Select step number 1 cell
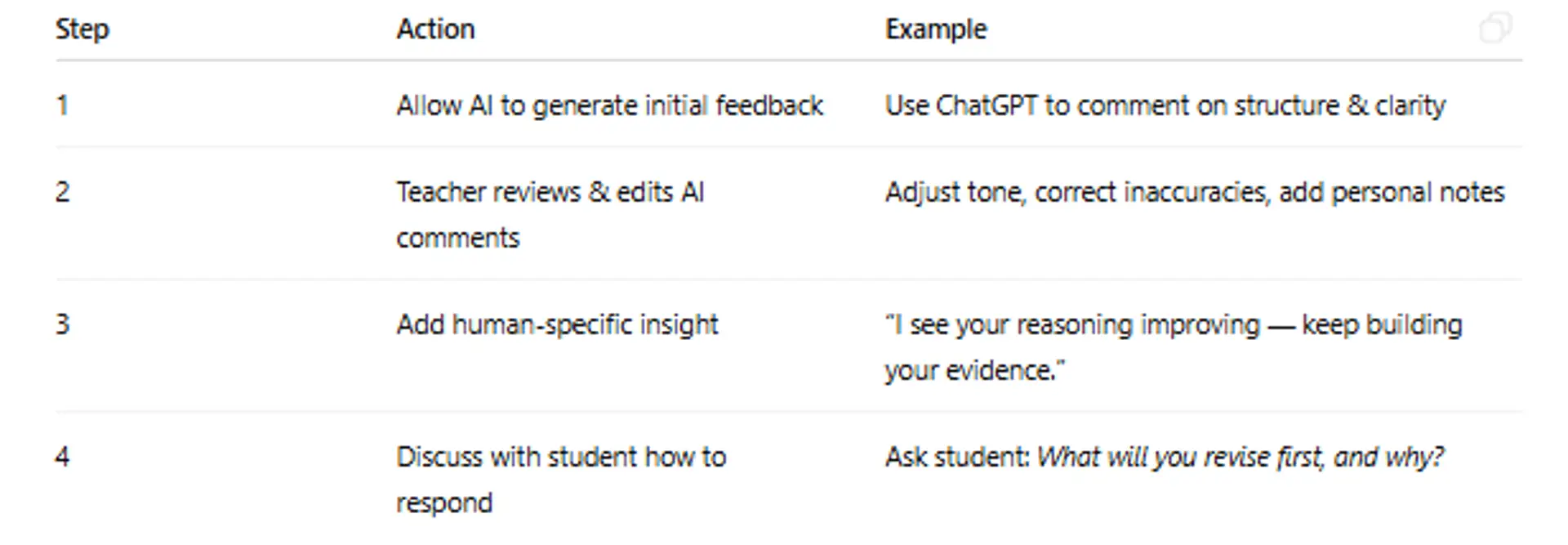This screenshot has height=545, width=1568. 62,105
